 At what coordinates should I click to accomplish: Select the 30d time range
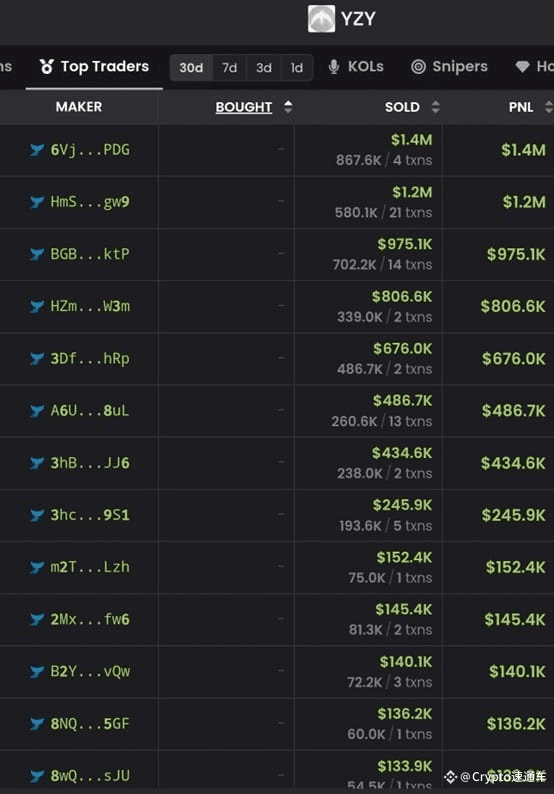[191, 67]
